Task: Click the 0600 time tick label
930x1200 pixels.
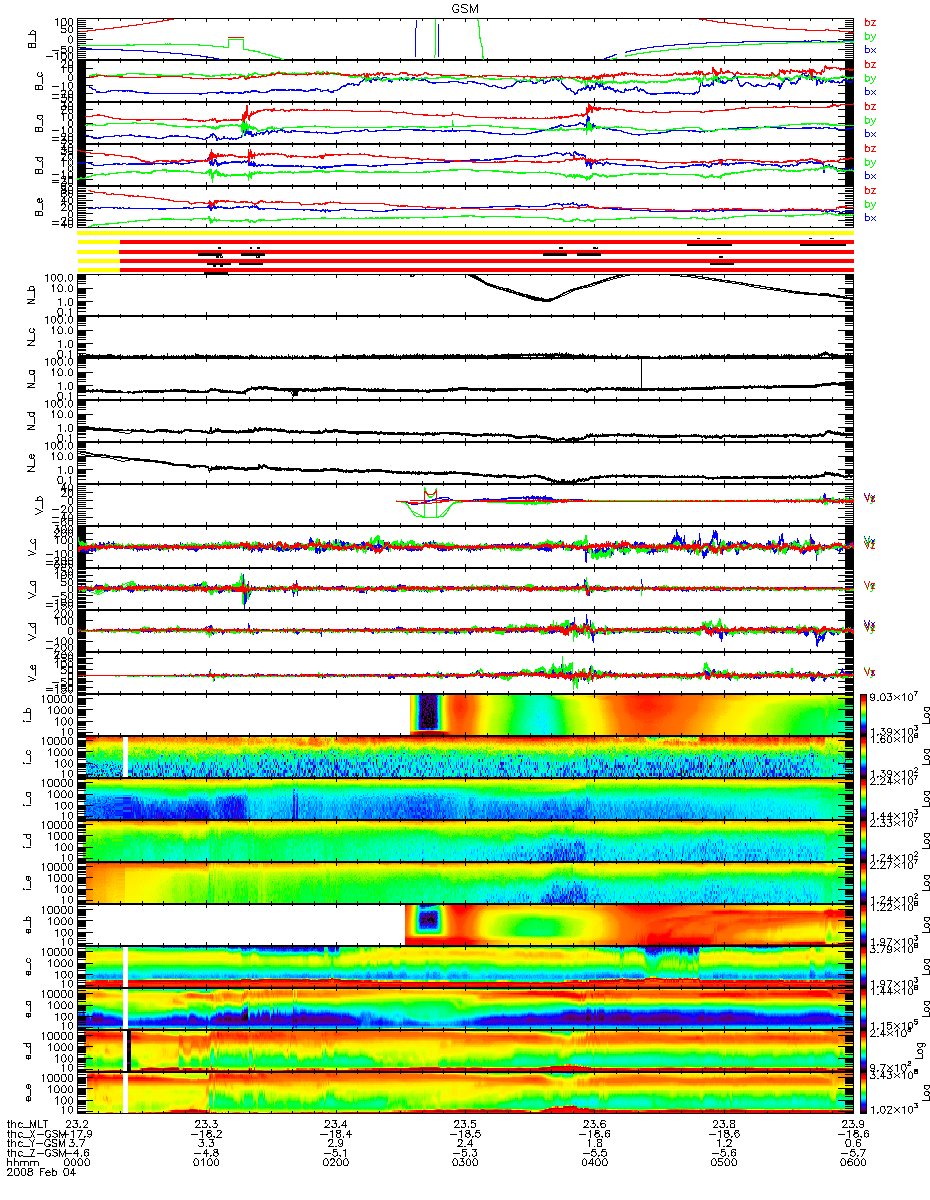Action: point(852,1164)
